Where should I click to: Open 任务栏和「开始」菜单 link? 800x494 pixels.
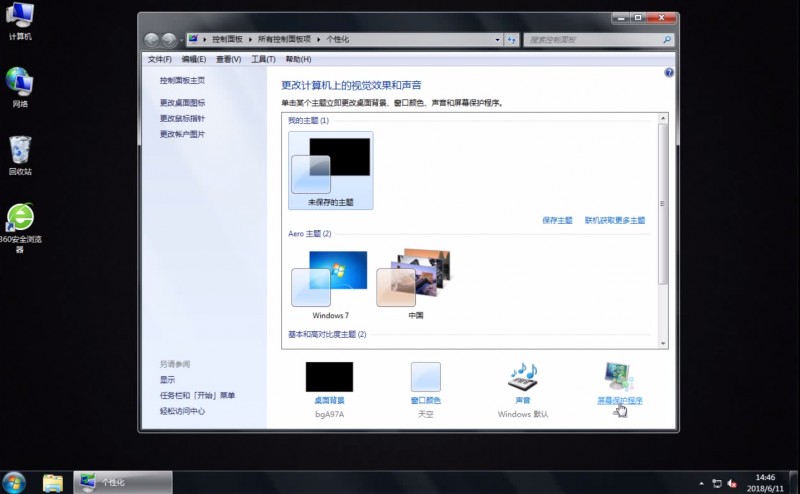197,396
